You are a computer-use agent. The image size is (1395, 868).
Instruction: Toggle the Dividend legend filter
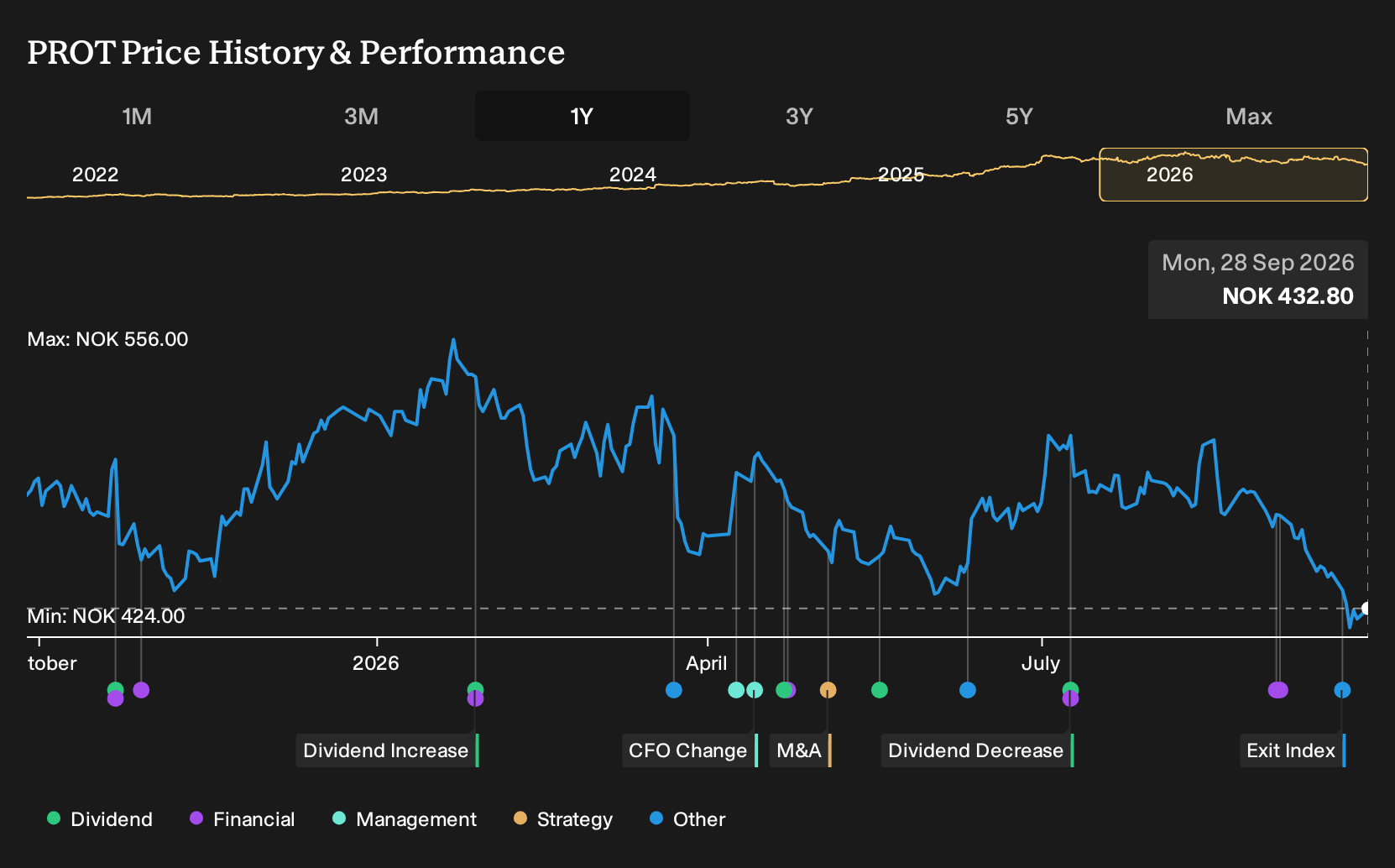coord(100,819)
